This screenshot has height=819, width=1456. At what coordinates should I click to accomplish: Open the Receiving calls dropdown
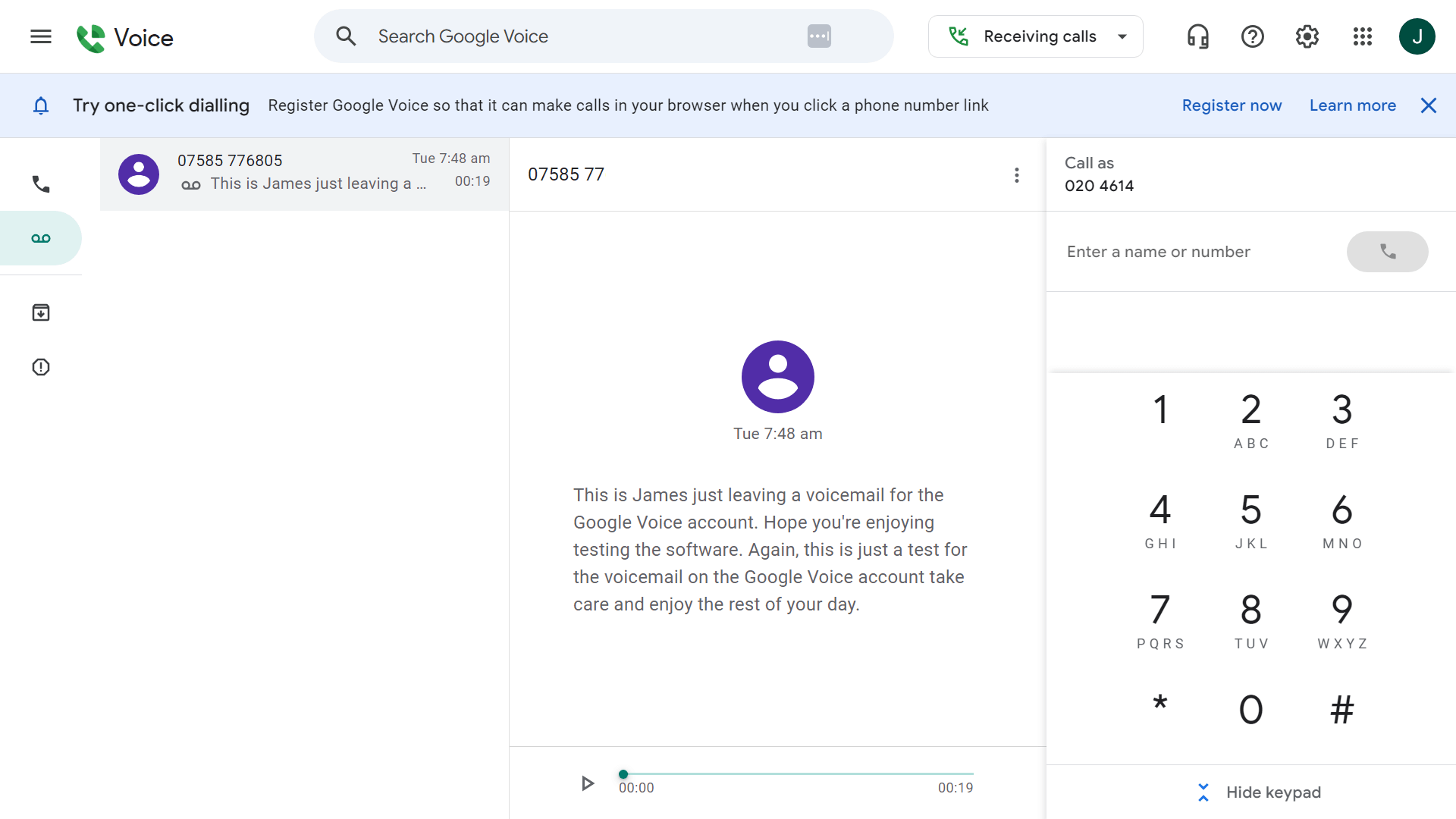[x=1035, y=36]
